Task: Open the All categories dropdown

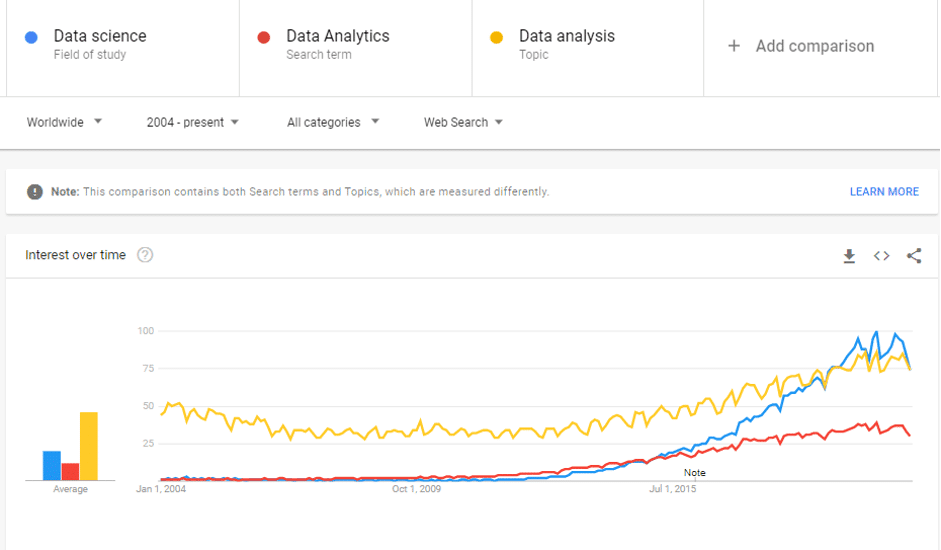Action: 333,122
